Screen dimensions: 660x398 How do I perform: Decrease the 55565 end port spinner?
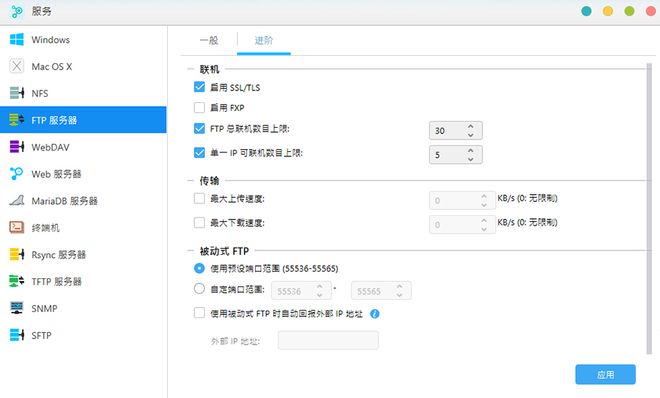click(399, 295)
